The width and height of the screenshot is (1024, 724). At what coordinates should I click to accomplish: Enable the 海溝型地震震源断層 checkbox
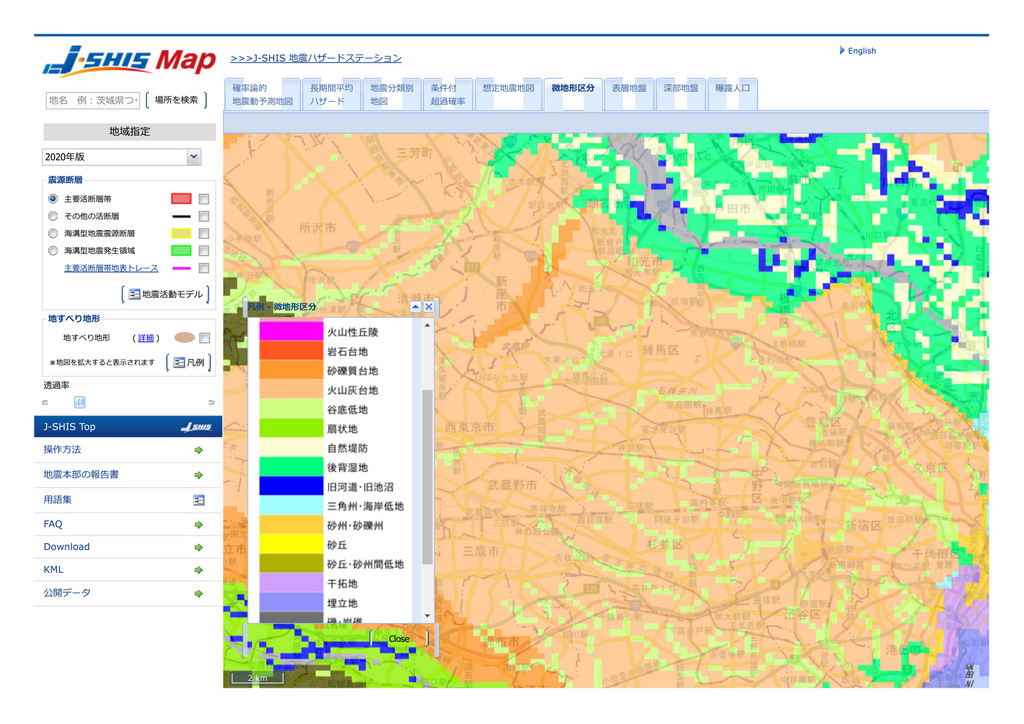pos(204,233)
